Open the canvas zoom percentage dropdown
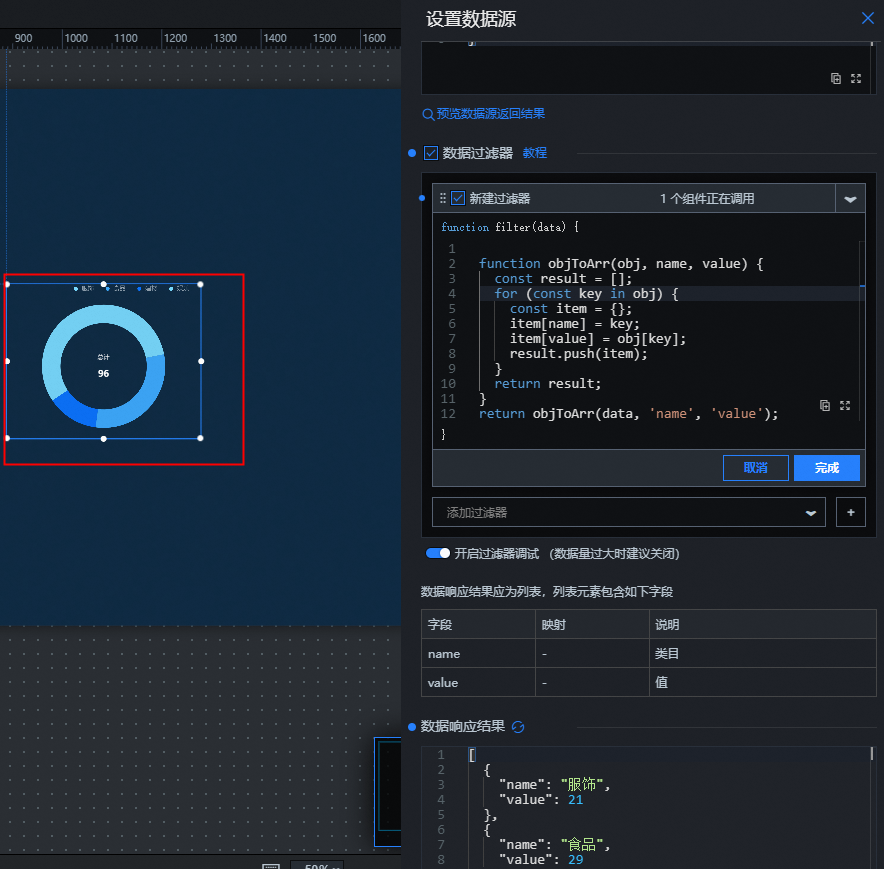This screenshot has width=884, height=869. [316, 865]
